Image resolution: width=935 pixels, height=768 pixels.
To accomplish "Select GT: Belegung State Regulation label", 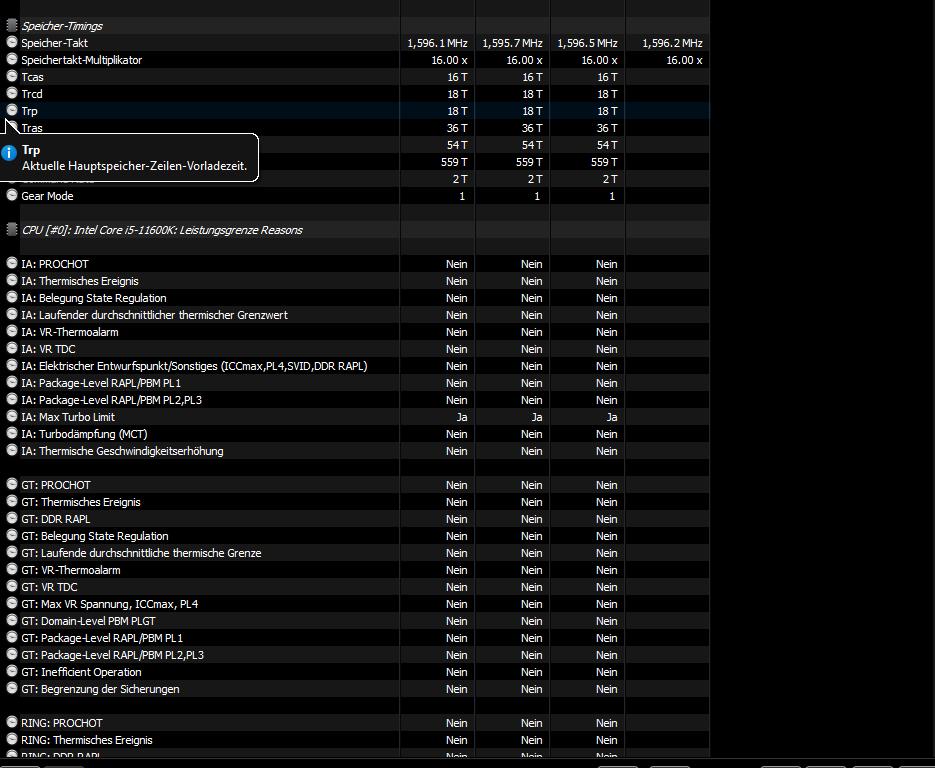I will [x=95, y=536].
